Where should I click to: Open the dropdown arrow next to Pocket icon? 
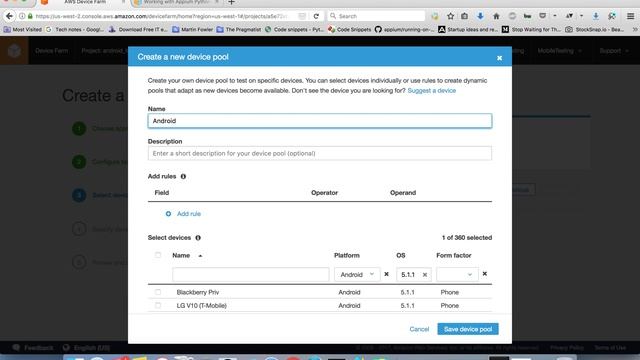[x=555, y=16]
